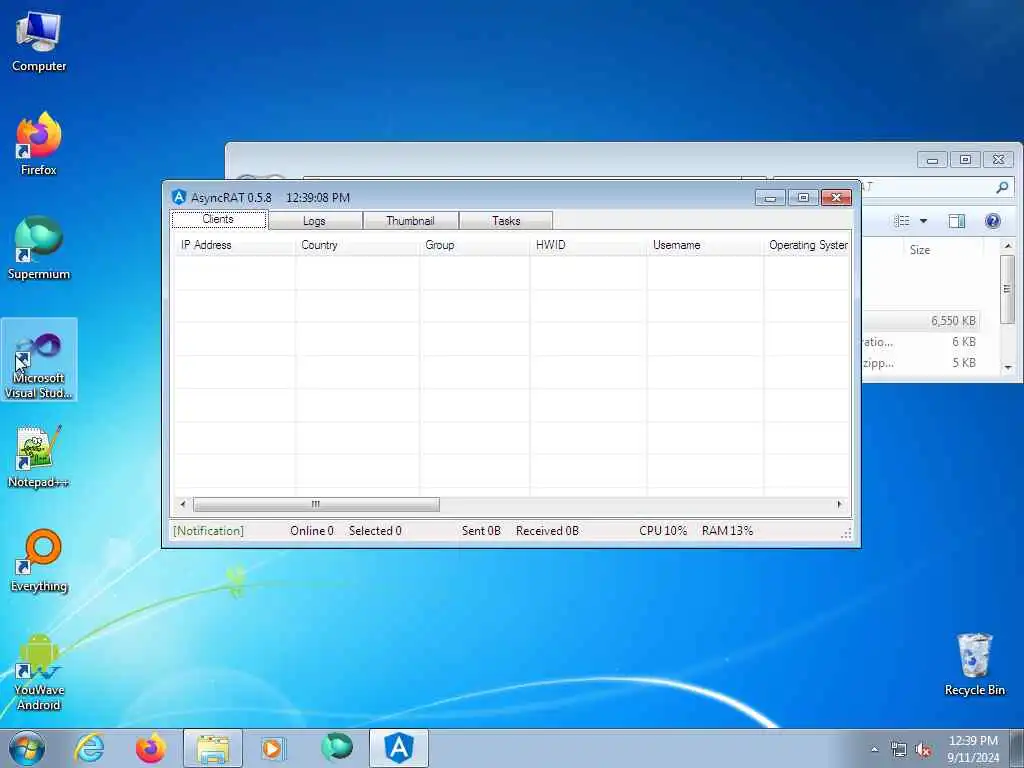Viewport: 1024px width, 768px height.
Task: Open the Computer desktop icon
Action: click(x=39, y=42)
